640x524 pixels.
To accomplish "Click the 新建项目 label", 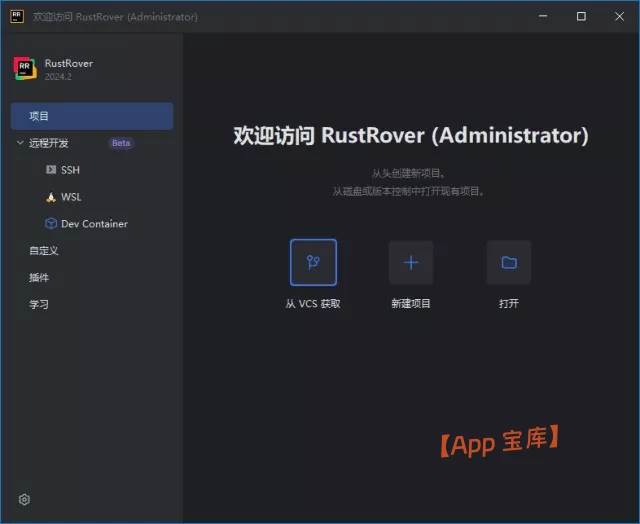I will (x=411, y=304).
